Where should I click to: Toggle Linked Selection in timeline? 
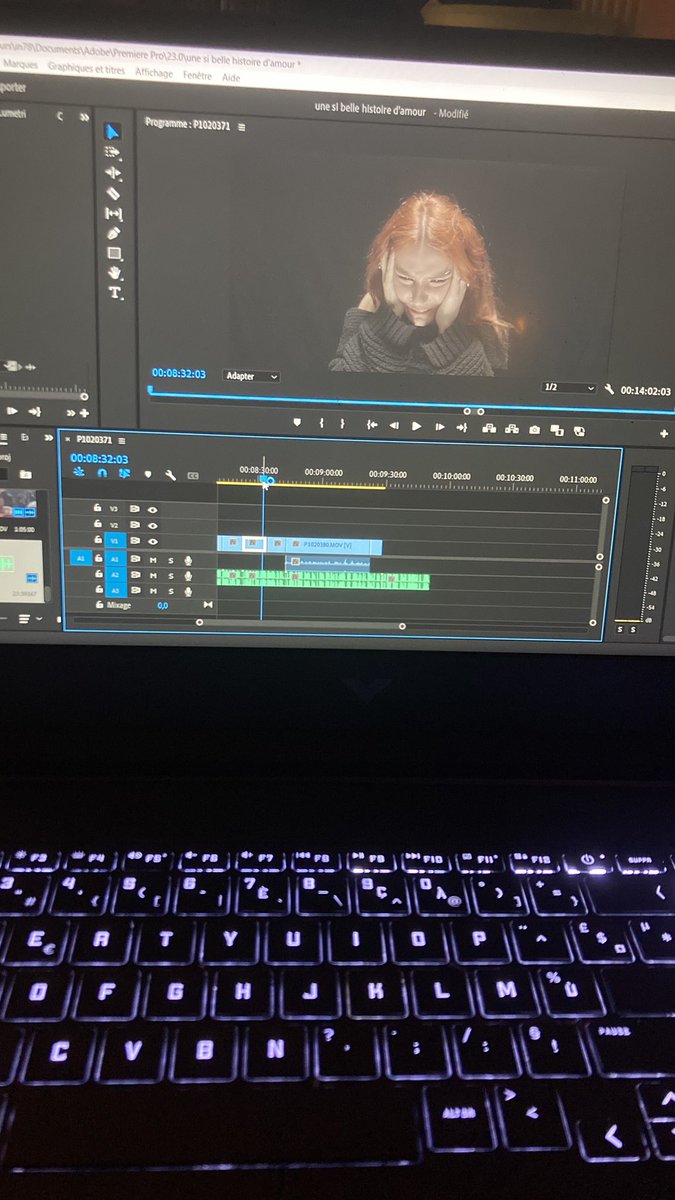pos(124,474)
